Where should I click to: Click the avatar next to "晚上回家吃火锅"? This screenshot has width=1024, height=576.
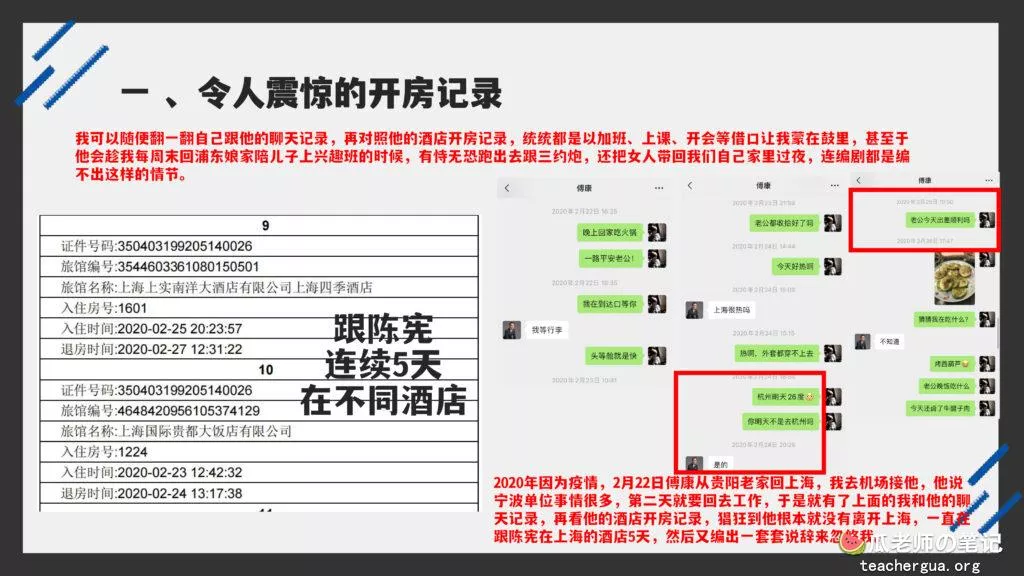[656, 232]
